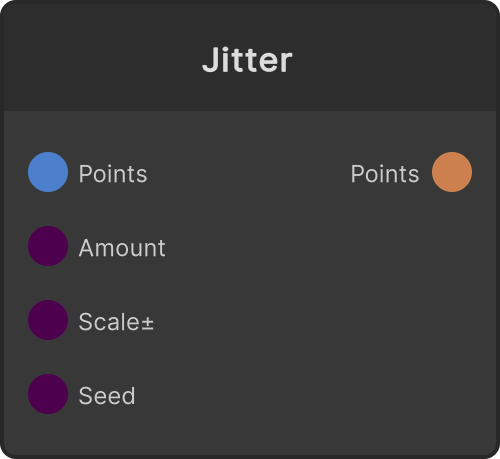Select the Amount parameter label
Screen dimensions: 500x459
pyautogui.click(x=122, y=248)
